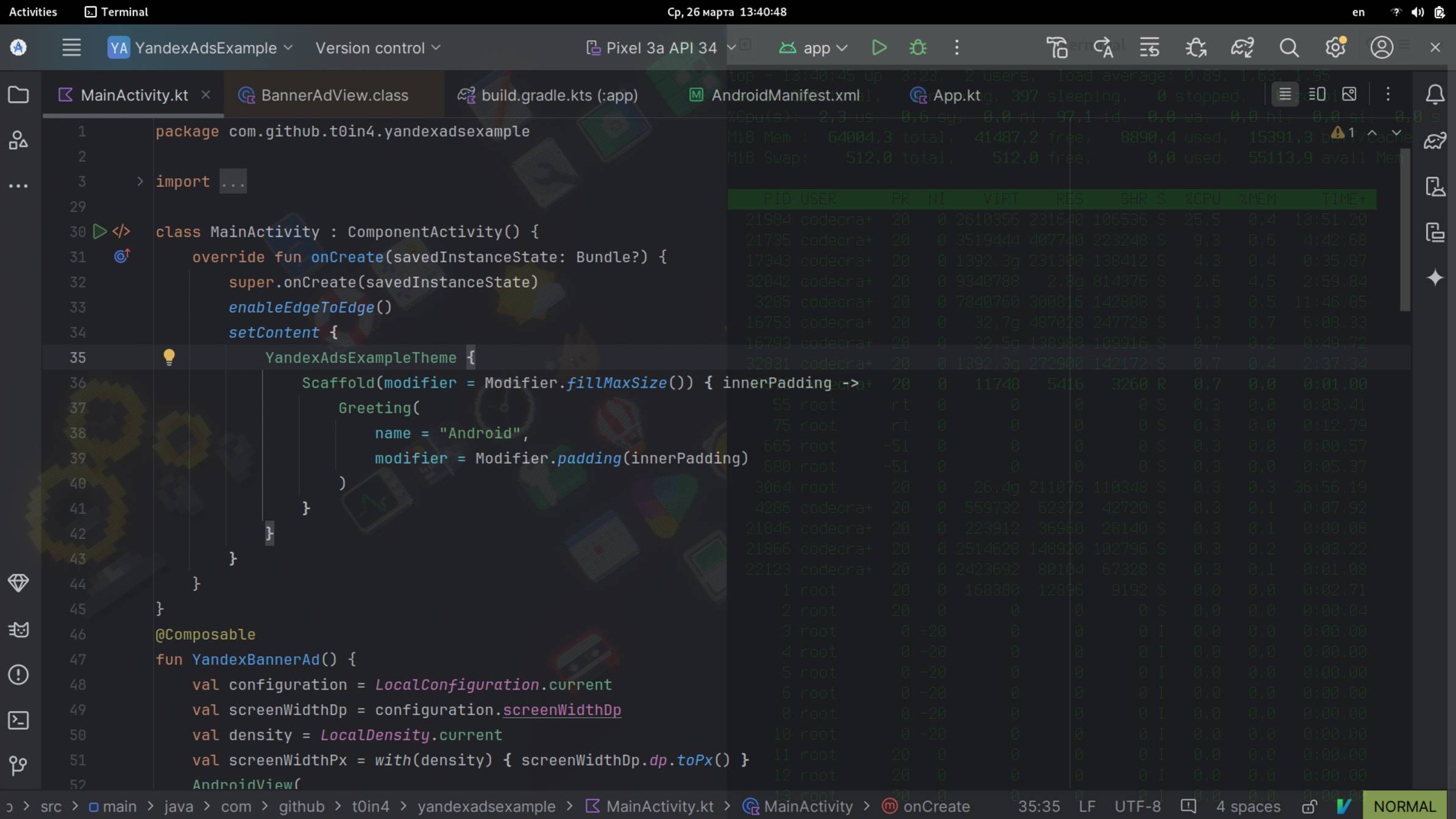
Task: Close the MainActivity.kt tab
Action: pos(206,95)
